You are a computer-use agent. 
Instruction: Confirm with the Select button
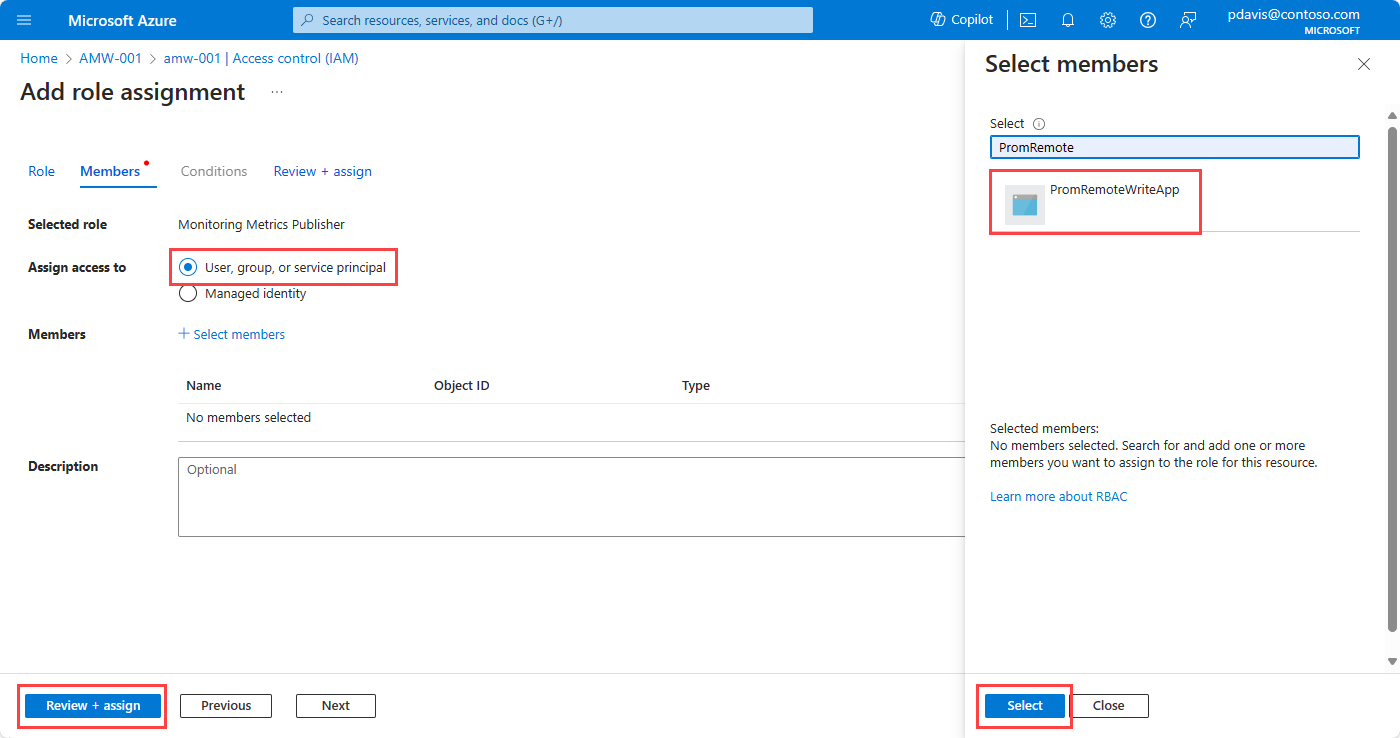click(x=1025, y=706)
